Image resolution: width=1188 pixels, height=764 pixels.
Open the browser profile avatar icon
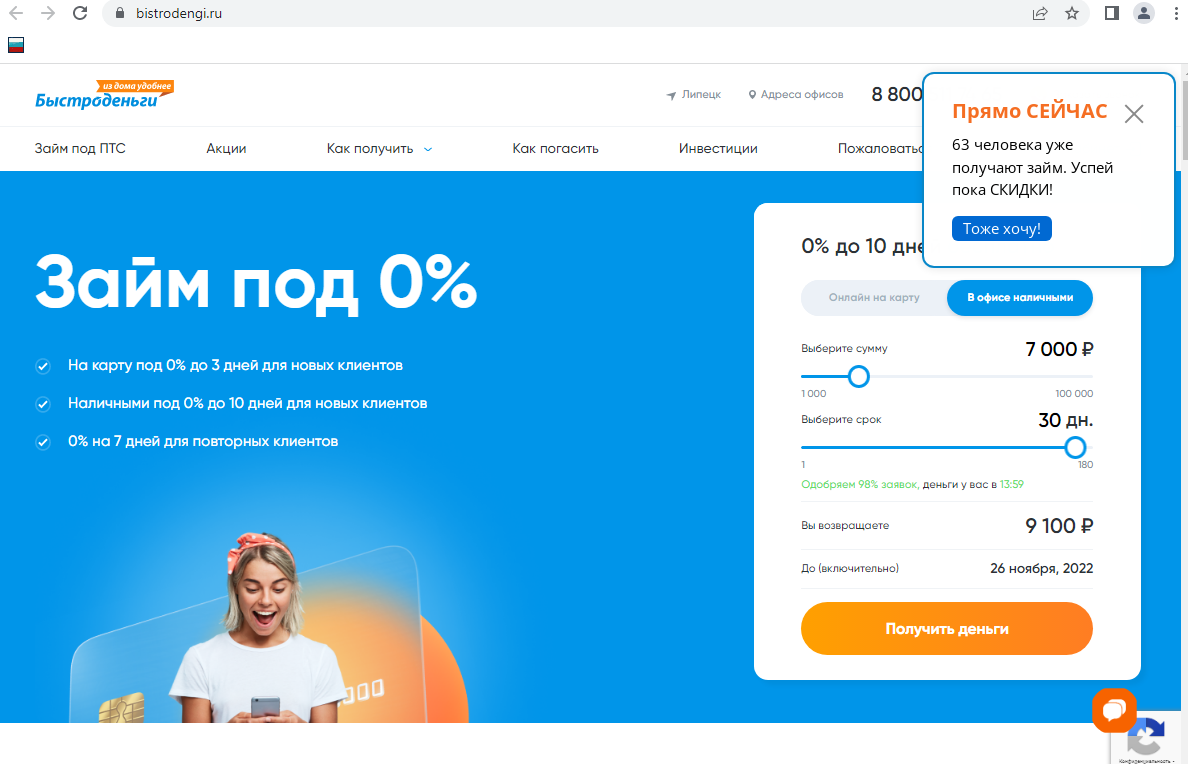[x=1143, y=13]
